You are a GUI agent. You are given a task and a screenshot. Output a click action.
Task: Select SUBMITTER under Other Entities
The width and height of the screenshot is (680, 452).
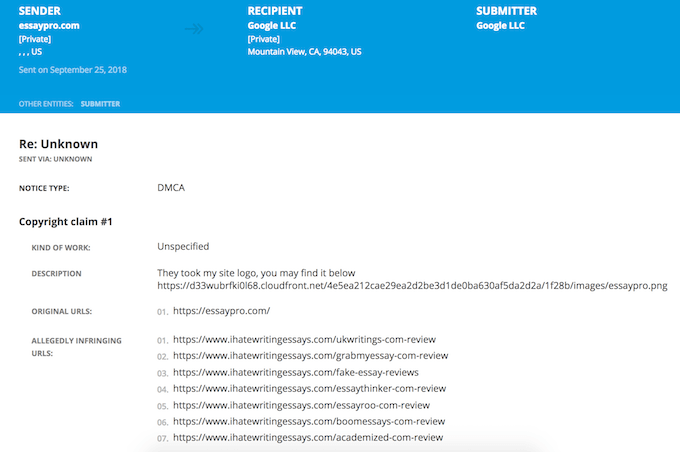(100, 104)
